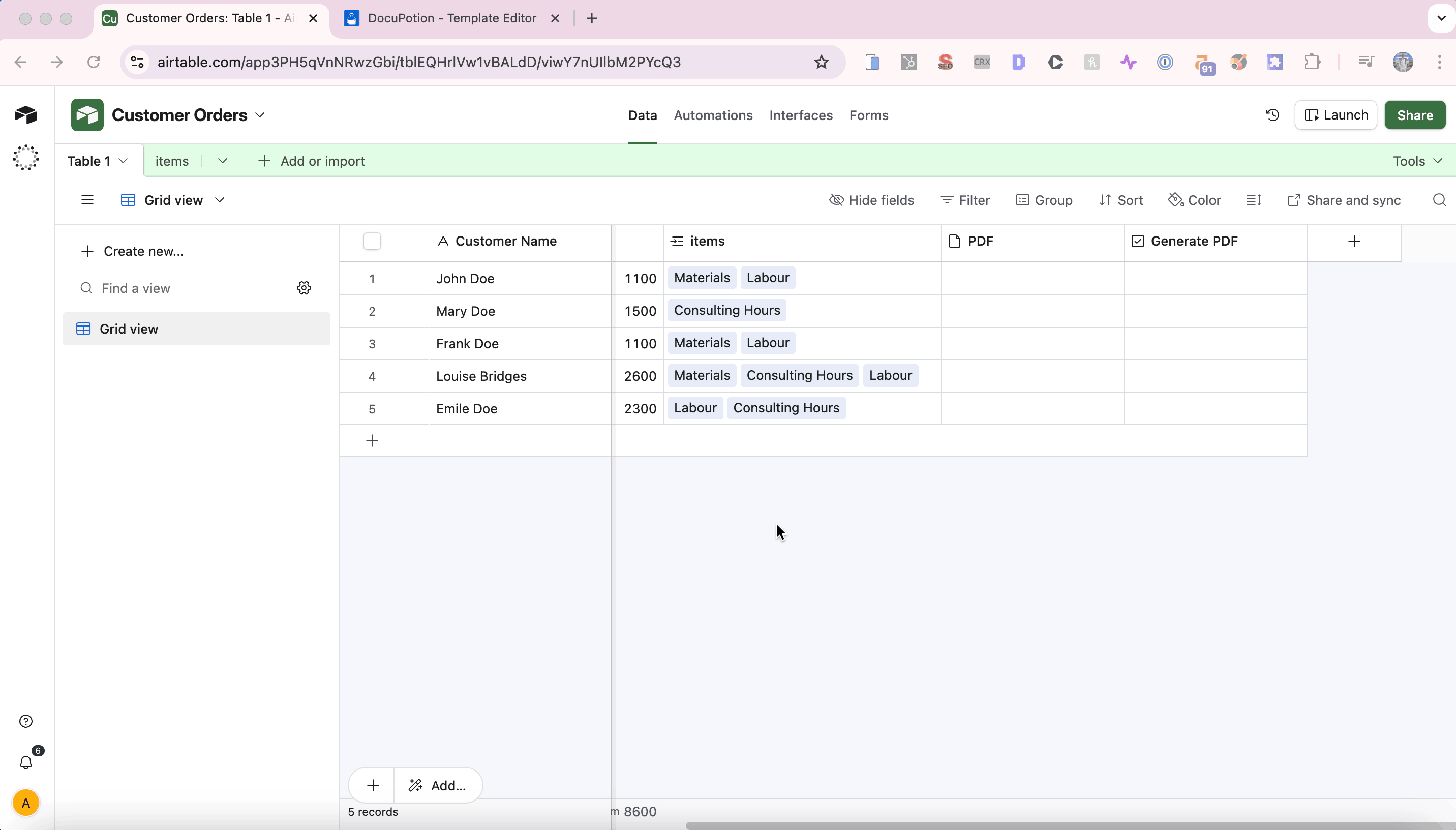The image size is (1456, 830).
Task: Expand Customer Orders base name dropdown
Action: (x=260, y=115)
